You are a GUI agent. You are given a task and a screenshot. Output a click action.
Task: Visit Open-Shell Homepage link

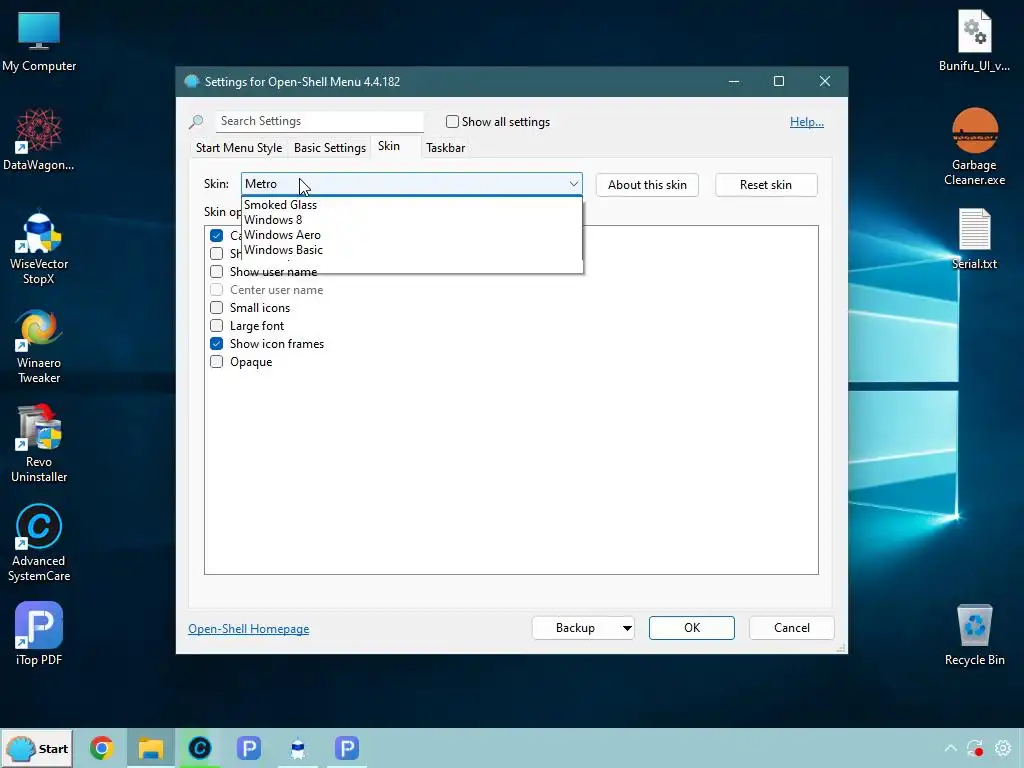pos(249,629)
